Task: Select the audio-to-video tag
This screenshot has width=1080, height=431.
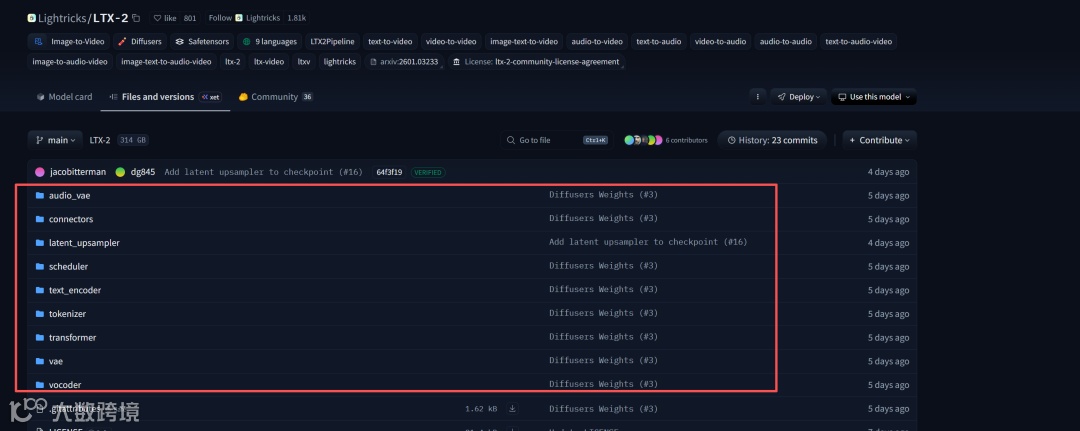Action: pyautogui.click(x=596, y=41)
